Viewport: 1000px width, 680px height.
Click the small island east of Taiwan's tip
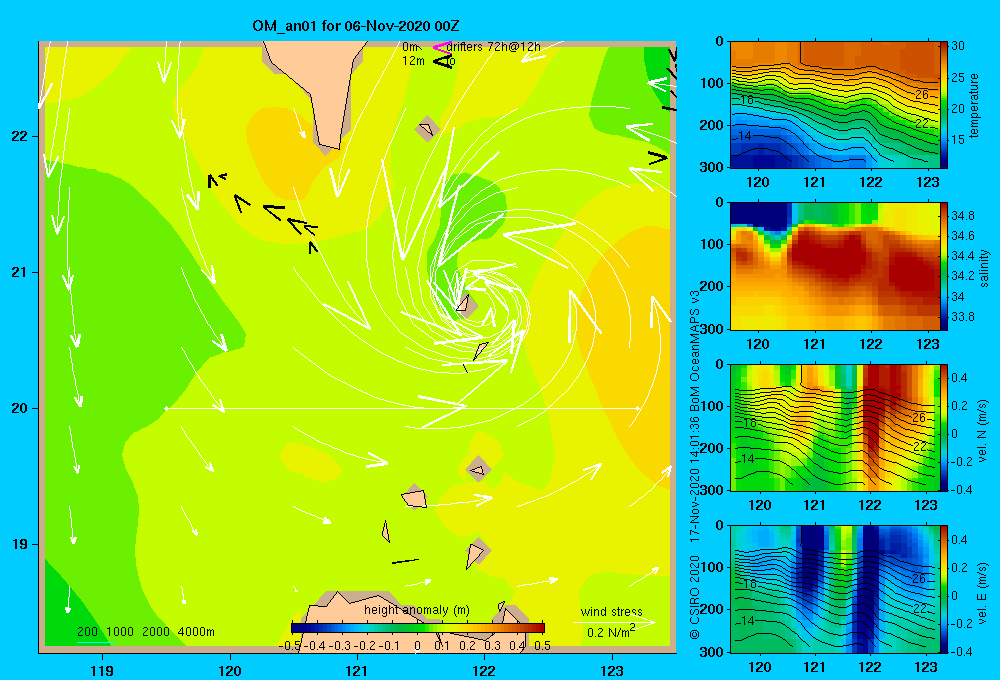point(427,129)
